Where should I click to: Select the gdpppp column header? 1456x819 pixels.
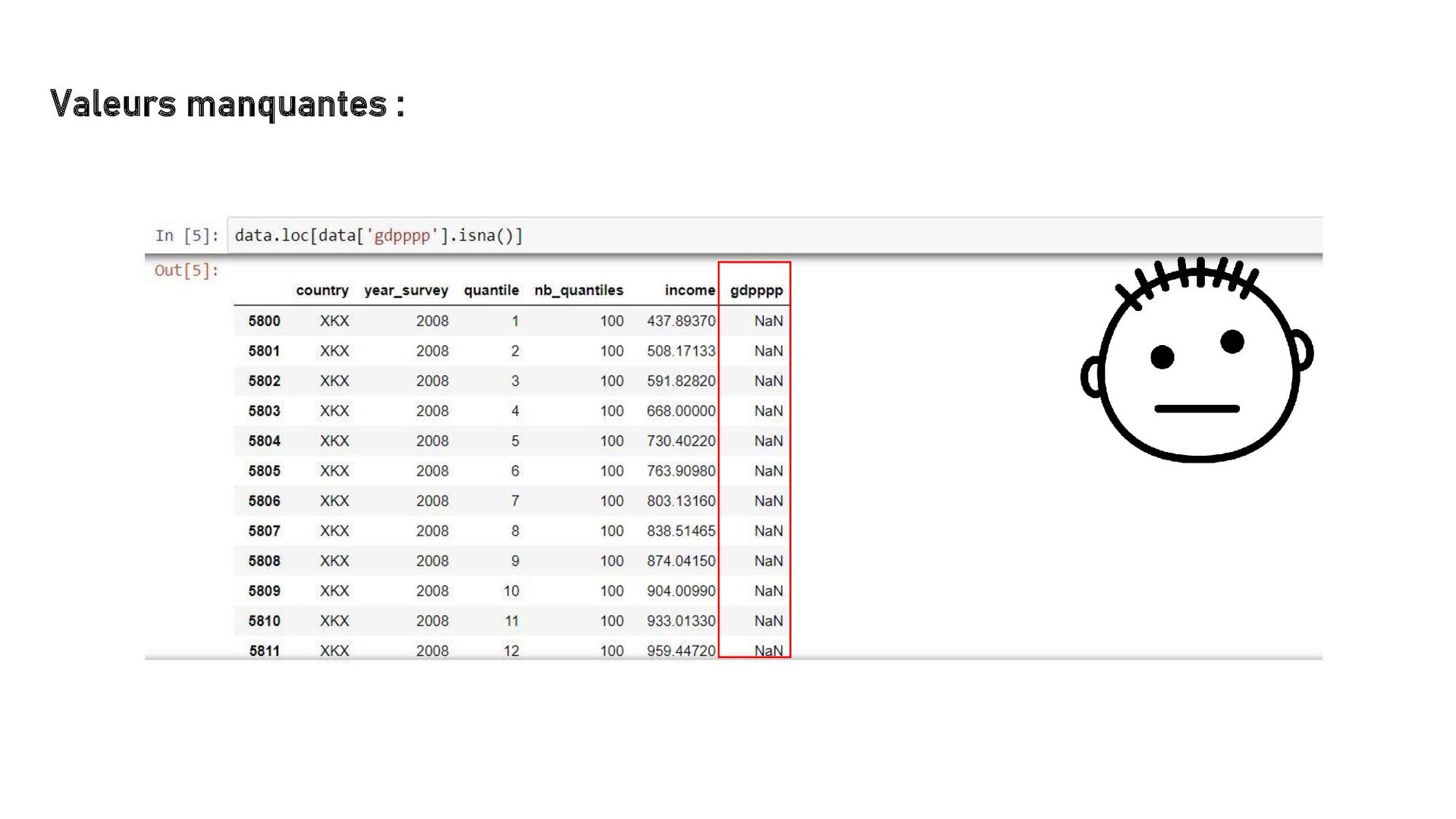(x=755, y=290)
